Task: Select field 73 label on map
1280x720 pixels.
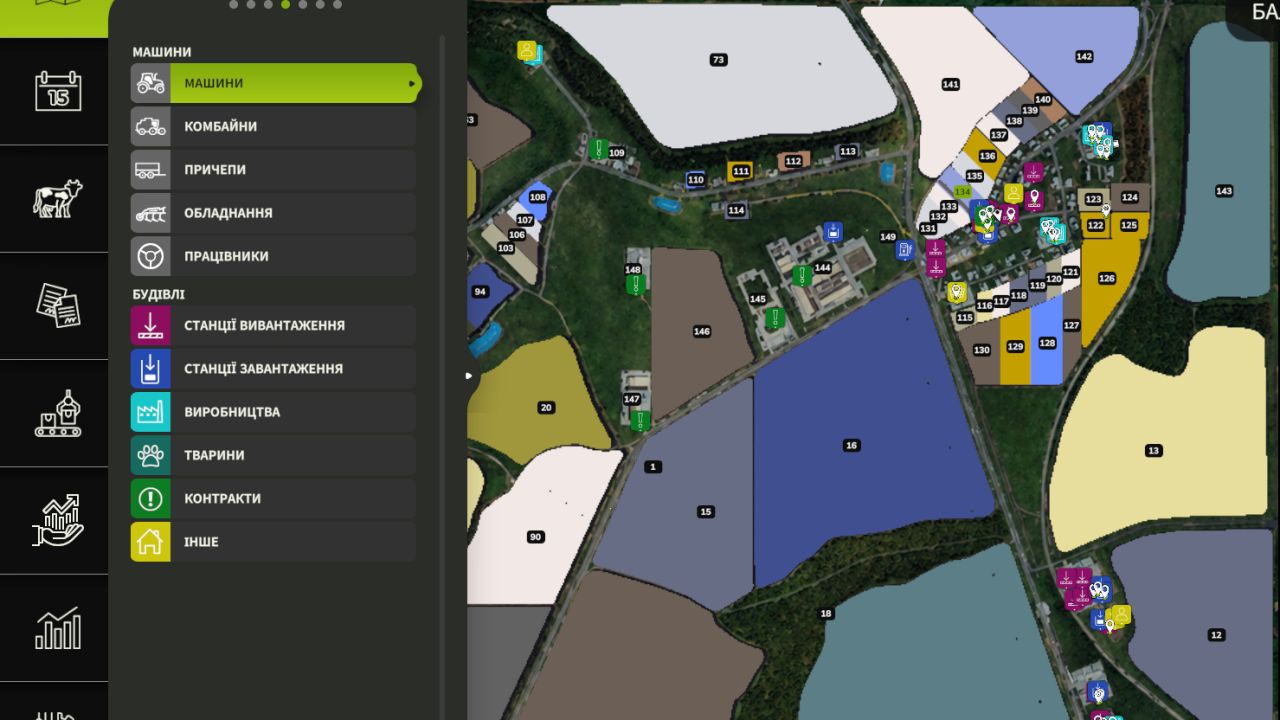Action: 718,60
